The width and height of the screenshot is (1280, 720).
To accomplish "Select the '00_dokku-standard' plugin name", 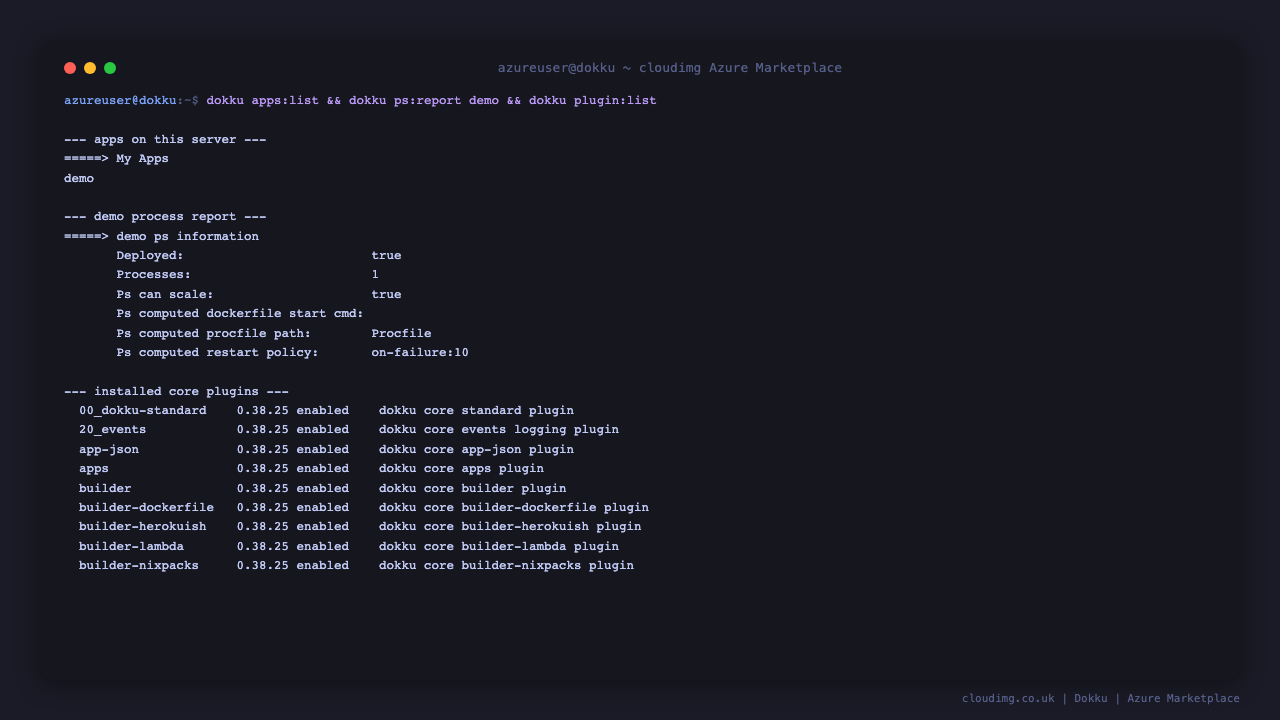I will coord(143,411).
